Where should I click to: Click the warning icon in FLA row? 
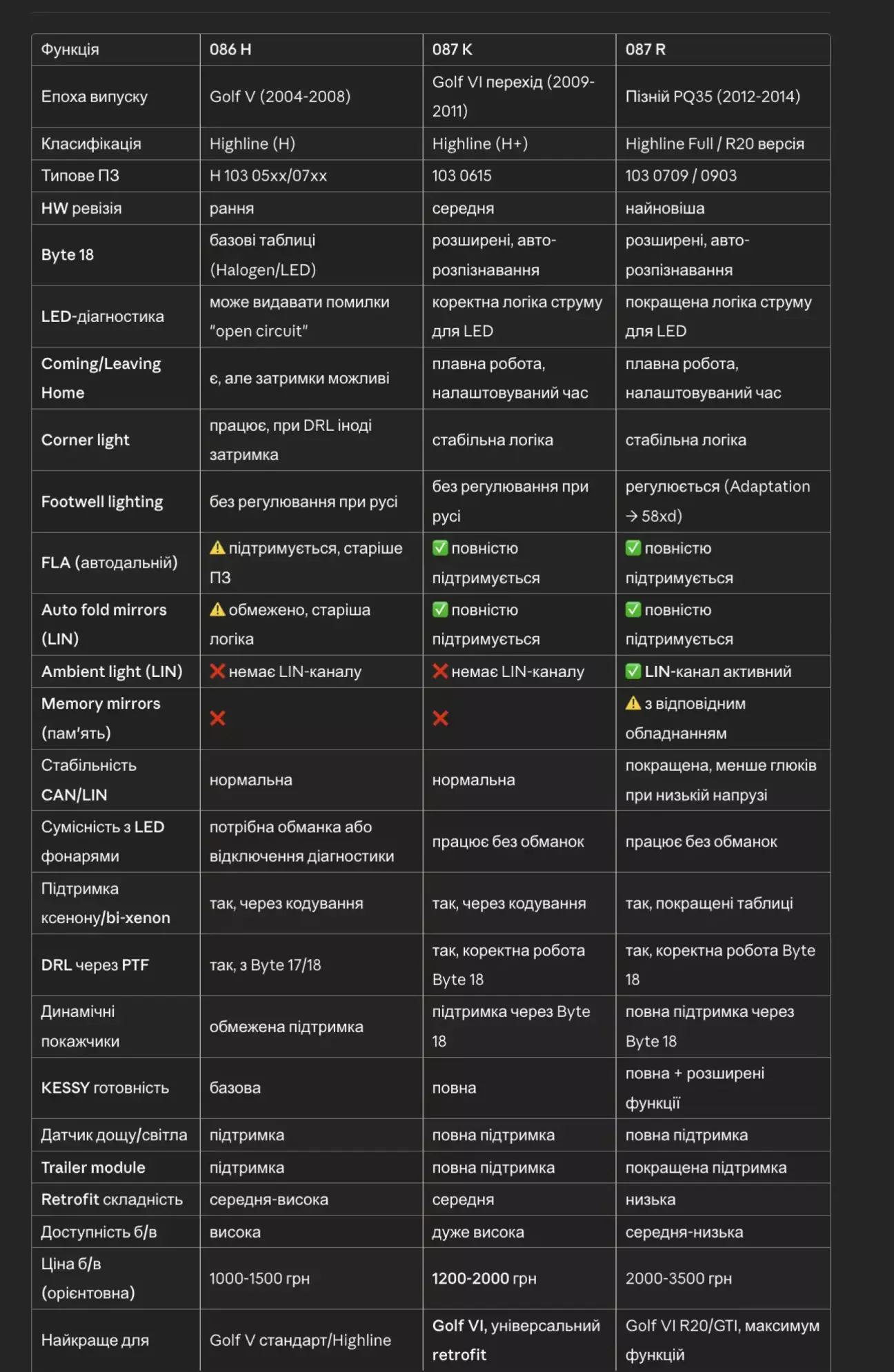[217, 548]
